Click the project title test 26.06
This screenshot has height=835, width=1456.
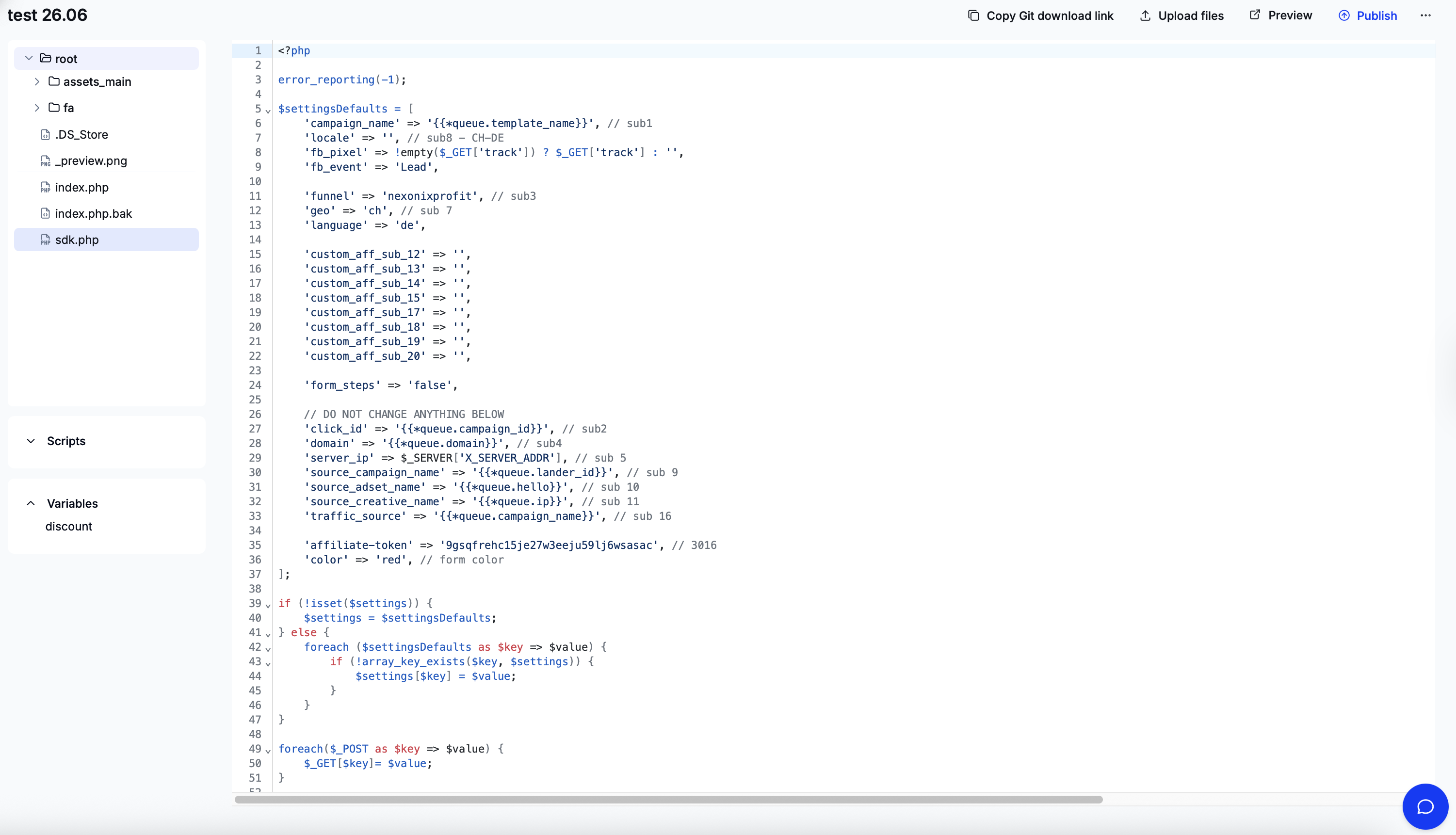[47, 15]
